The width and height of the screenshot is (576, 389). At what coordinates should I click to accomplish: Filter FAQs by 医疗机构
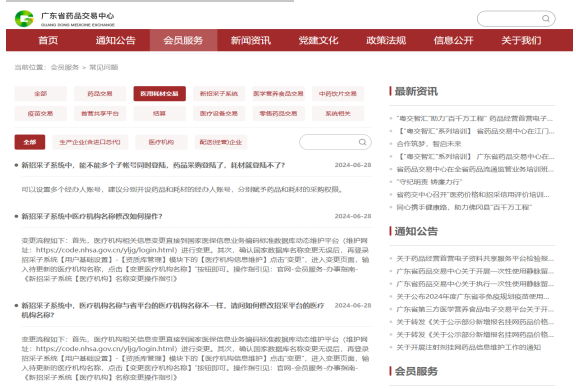pyautogui.click(x=161, y=142)
